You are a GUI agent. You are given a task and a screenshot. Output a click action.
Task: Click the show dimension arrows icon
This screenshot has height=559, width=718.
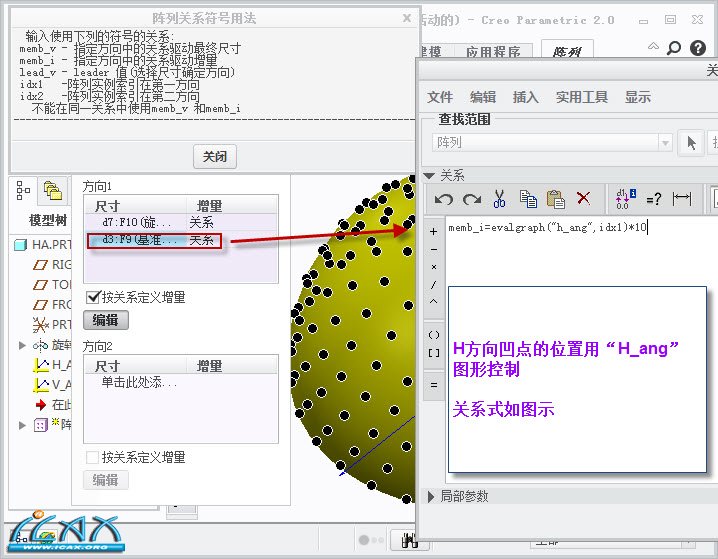pos(682,199)
